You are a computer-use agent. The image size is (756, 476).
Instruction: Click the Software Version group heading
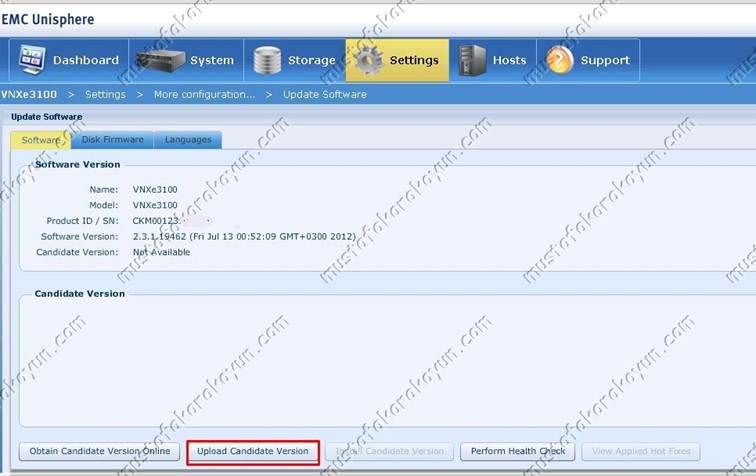(77, 164)
